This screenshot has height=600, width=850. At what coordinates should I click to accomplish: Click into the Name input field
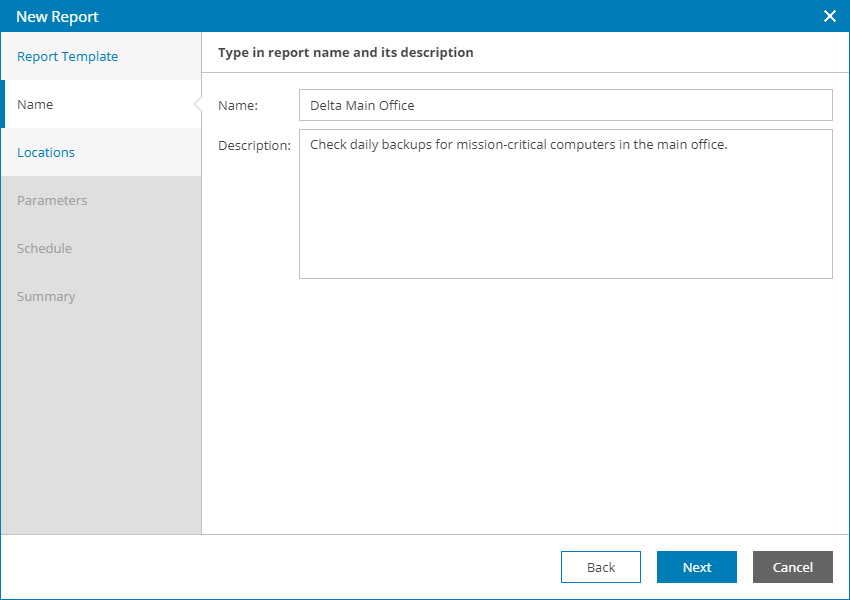[565, 105]
